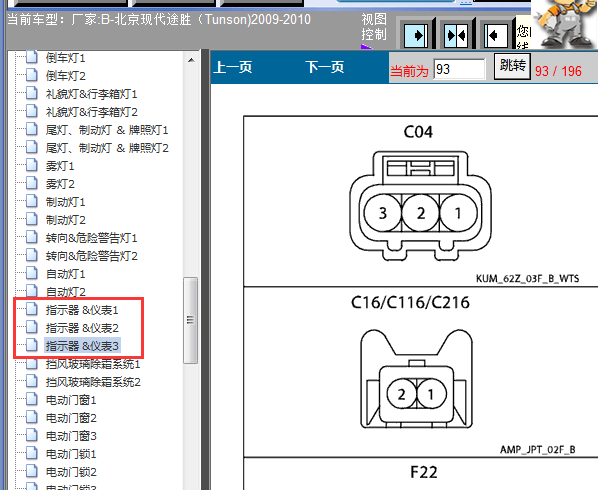Screen dimensions: 598x490
Task: Select 雾灯2 in tree
Action: coord(60,184)
